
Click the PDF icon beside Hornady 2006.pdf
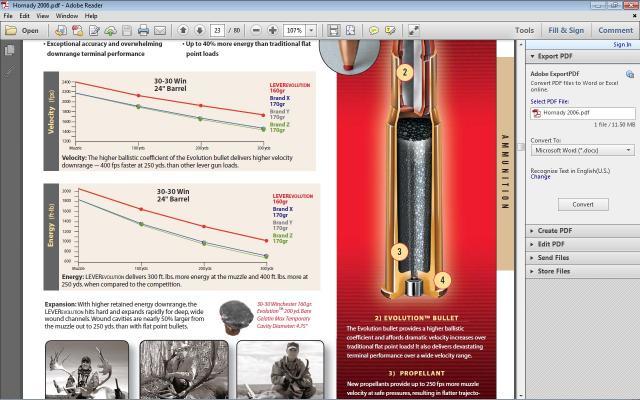click(536, 113)
